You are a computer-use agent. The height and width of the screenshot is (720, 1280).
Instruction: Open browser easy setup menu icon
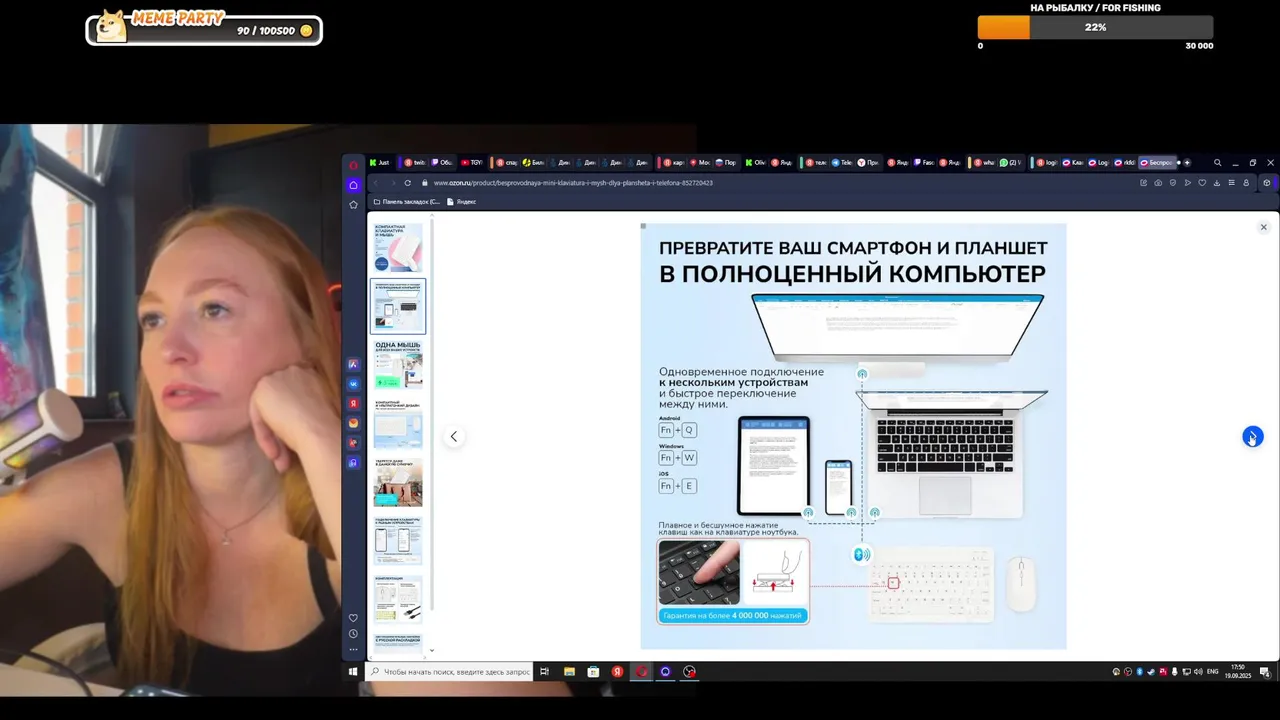pyautogui.click(x=1231, y=183)
